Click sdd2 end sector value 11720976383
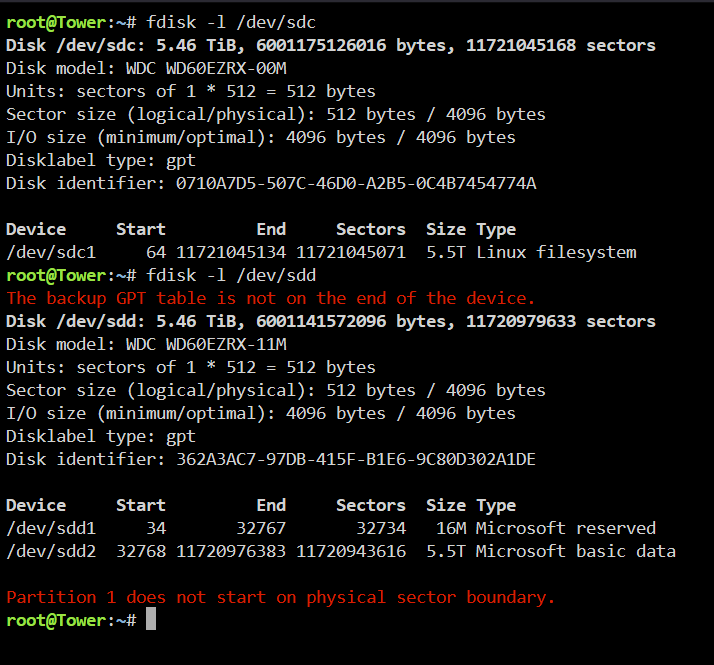Screen dimensions: 714x665 (x=231, y=551)
